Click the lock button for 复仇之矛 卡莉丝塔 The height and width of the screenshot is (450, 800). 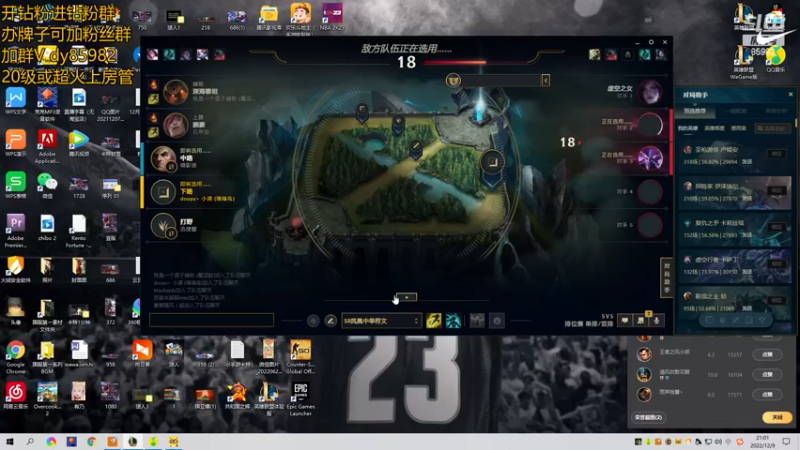[777, 227]
